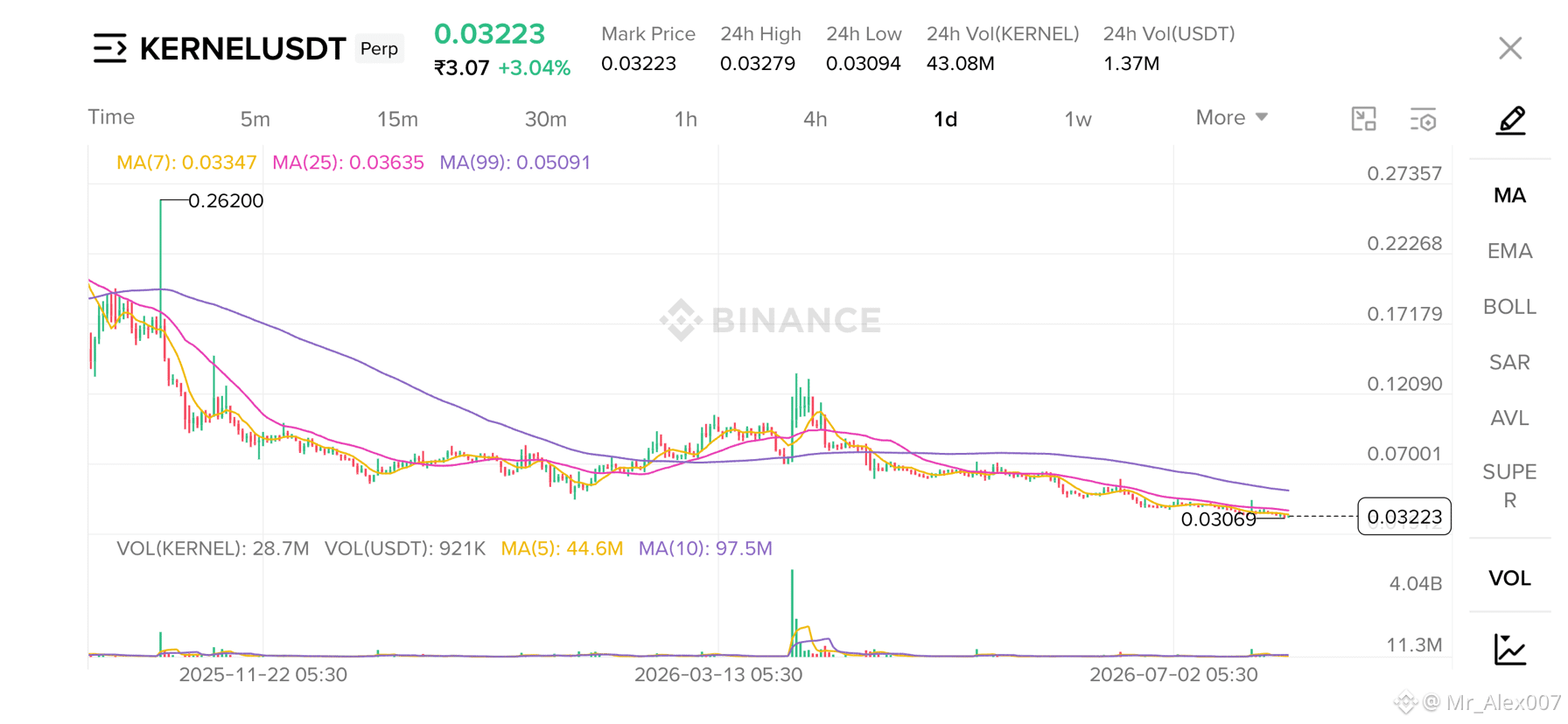Select the 30m interval
The image size is (1568, 724).
point(546,119)
